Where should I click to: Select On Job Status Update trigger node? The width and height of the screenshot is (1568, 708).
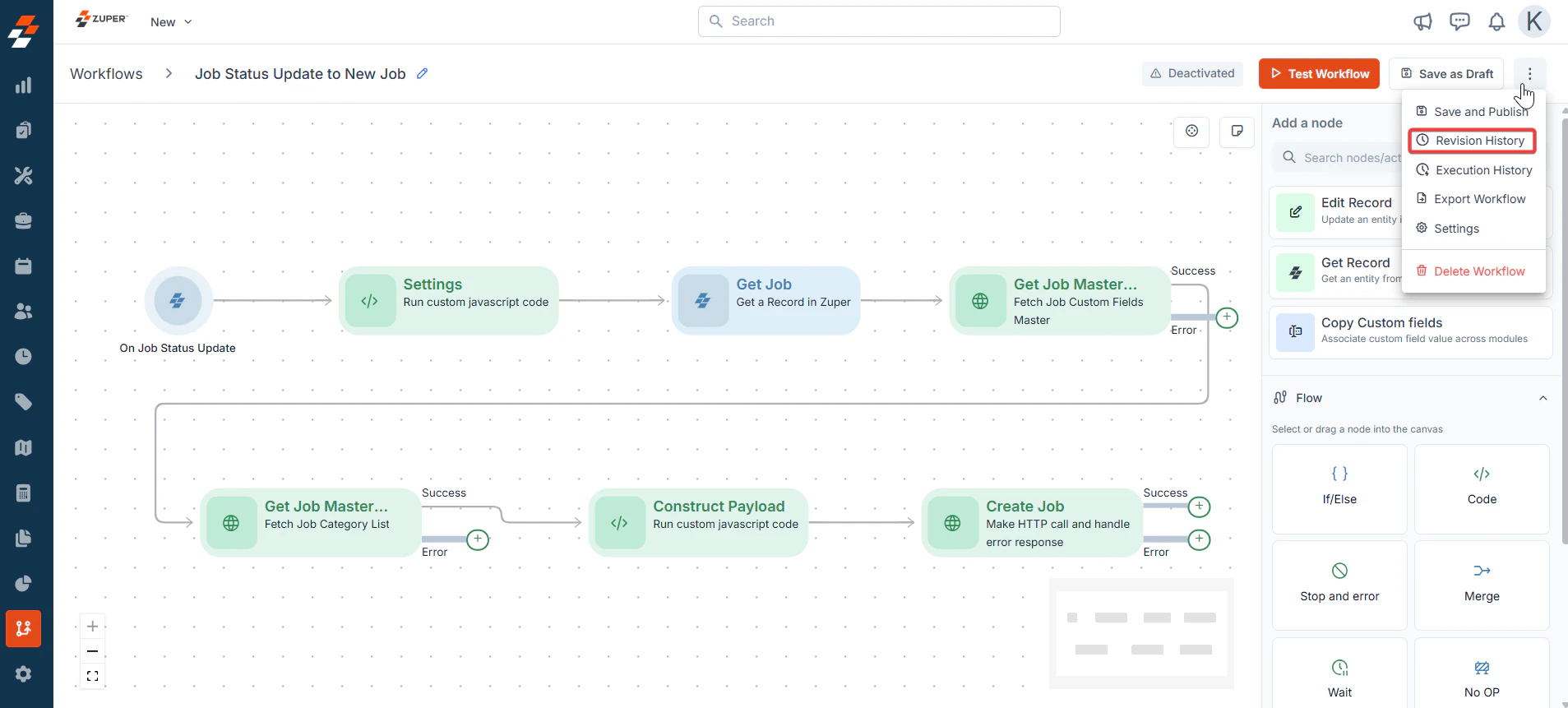(x=178, y=300)
